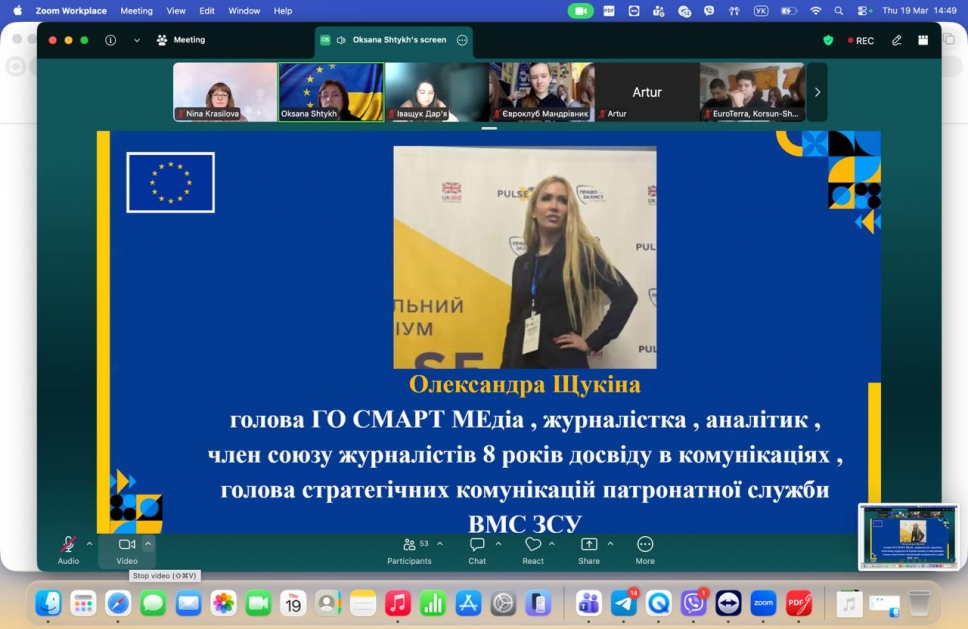Viewport: 968px width, 629px height.
Task: Select Nina Krasilova's video thumbnail
Action: point(225,92)
